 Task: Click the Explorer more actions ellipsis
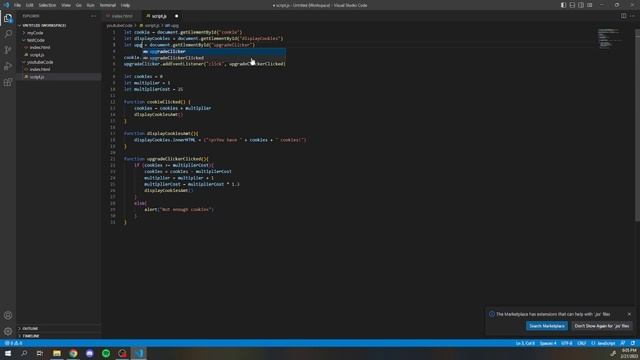(93, 16)
